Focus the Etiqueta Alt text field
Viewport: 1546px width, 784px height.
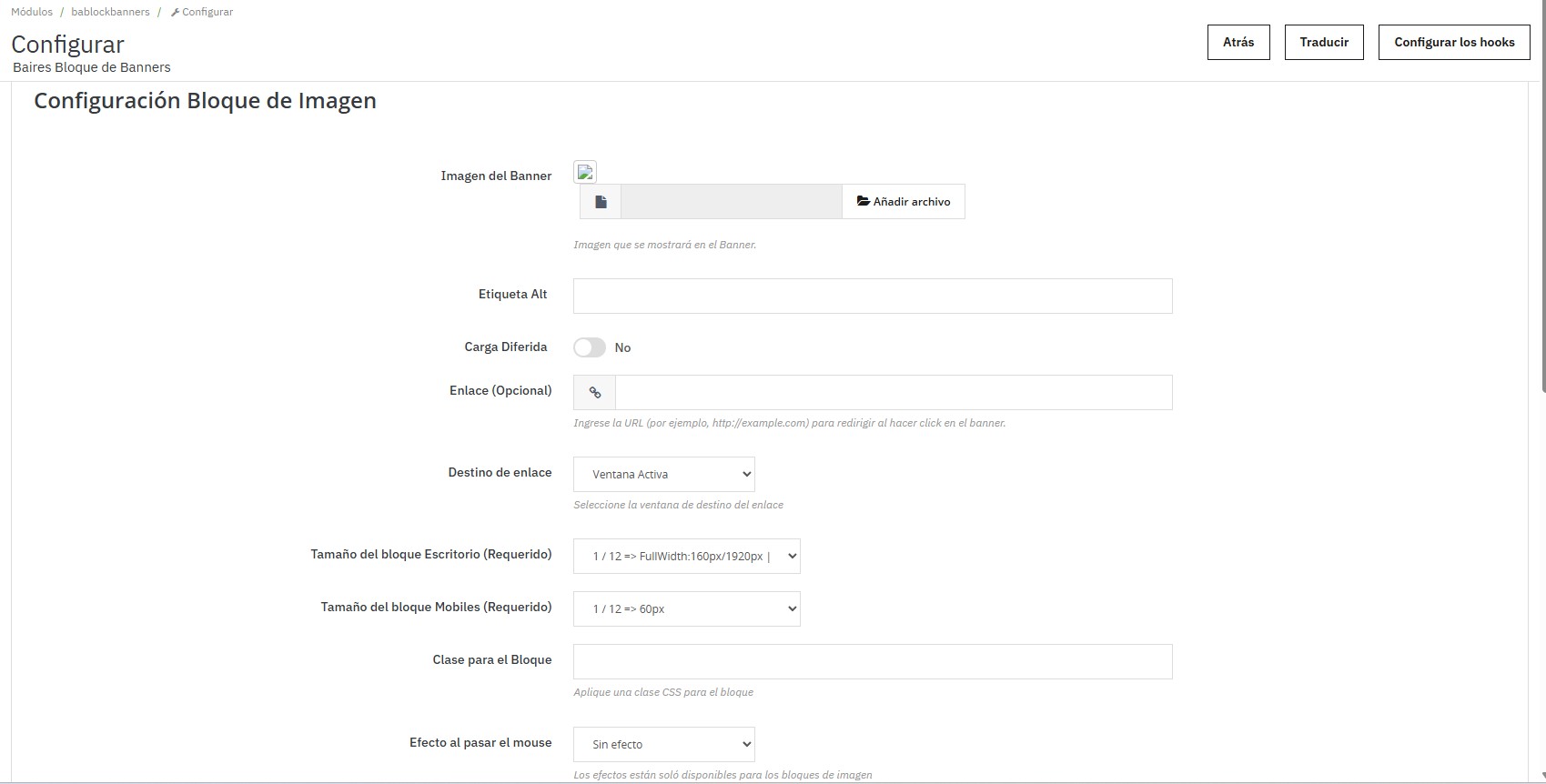tap(873, 297)
